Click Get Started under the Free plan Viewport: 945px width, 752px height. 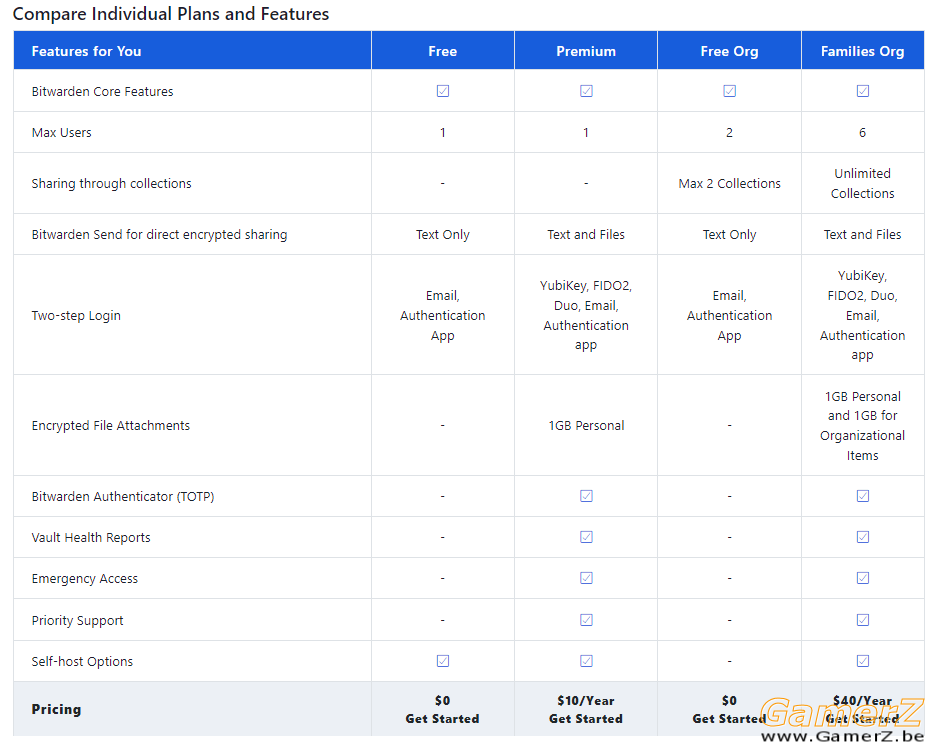coord(442,719)
